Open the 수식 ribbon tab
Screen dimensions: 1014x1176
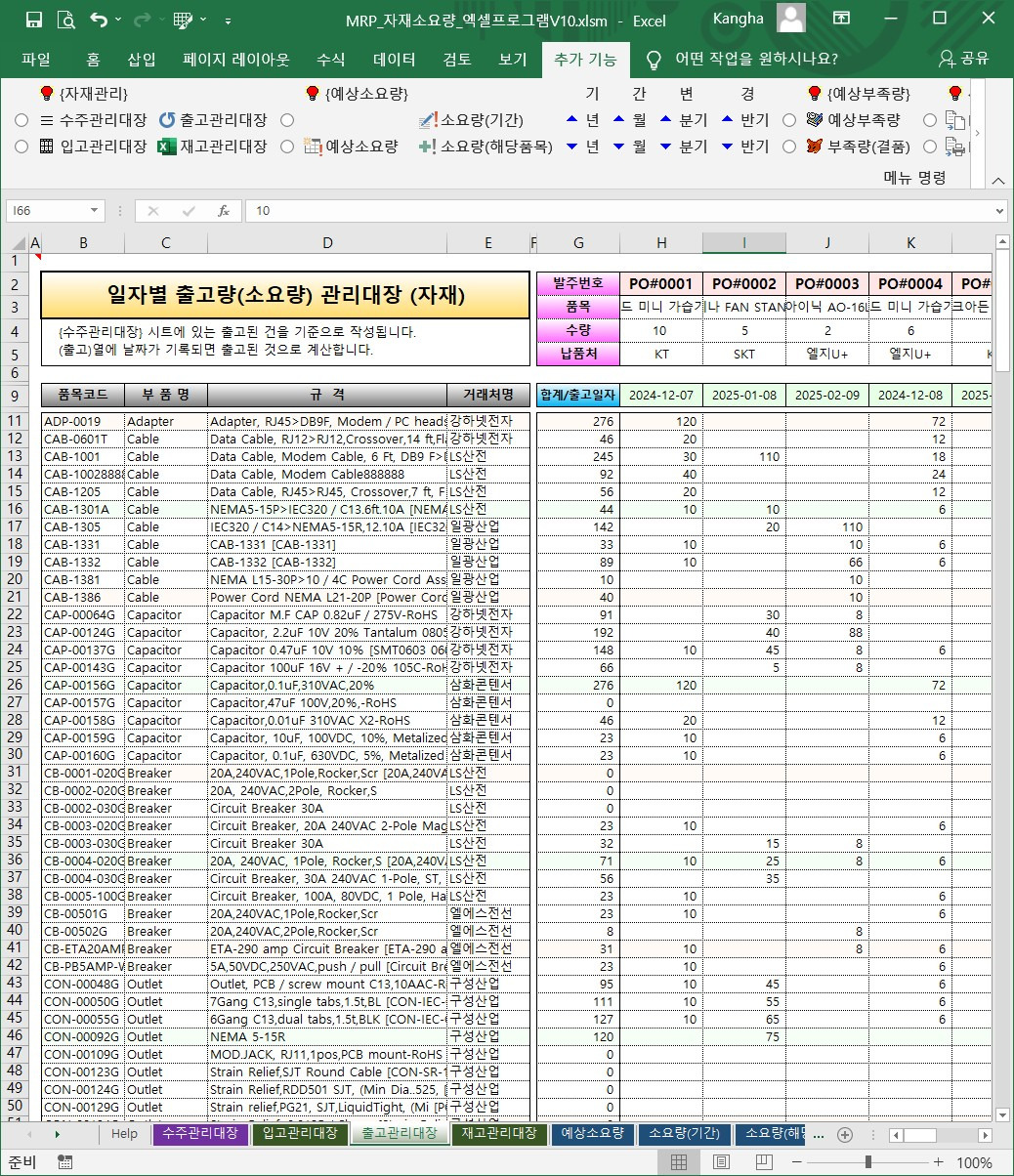331,60
